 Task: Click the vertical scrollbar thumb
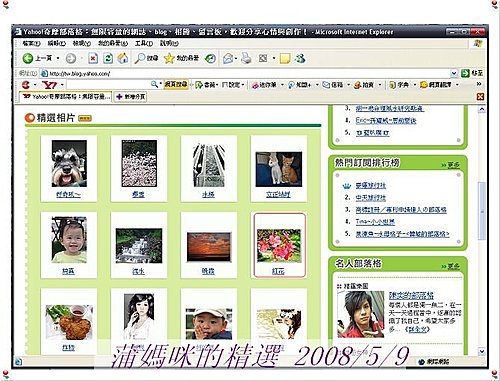tap(482, 211)
